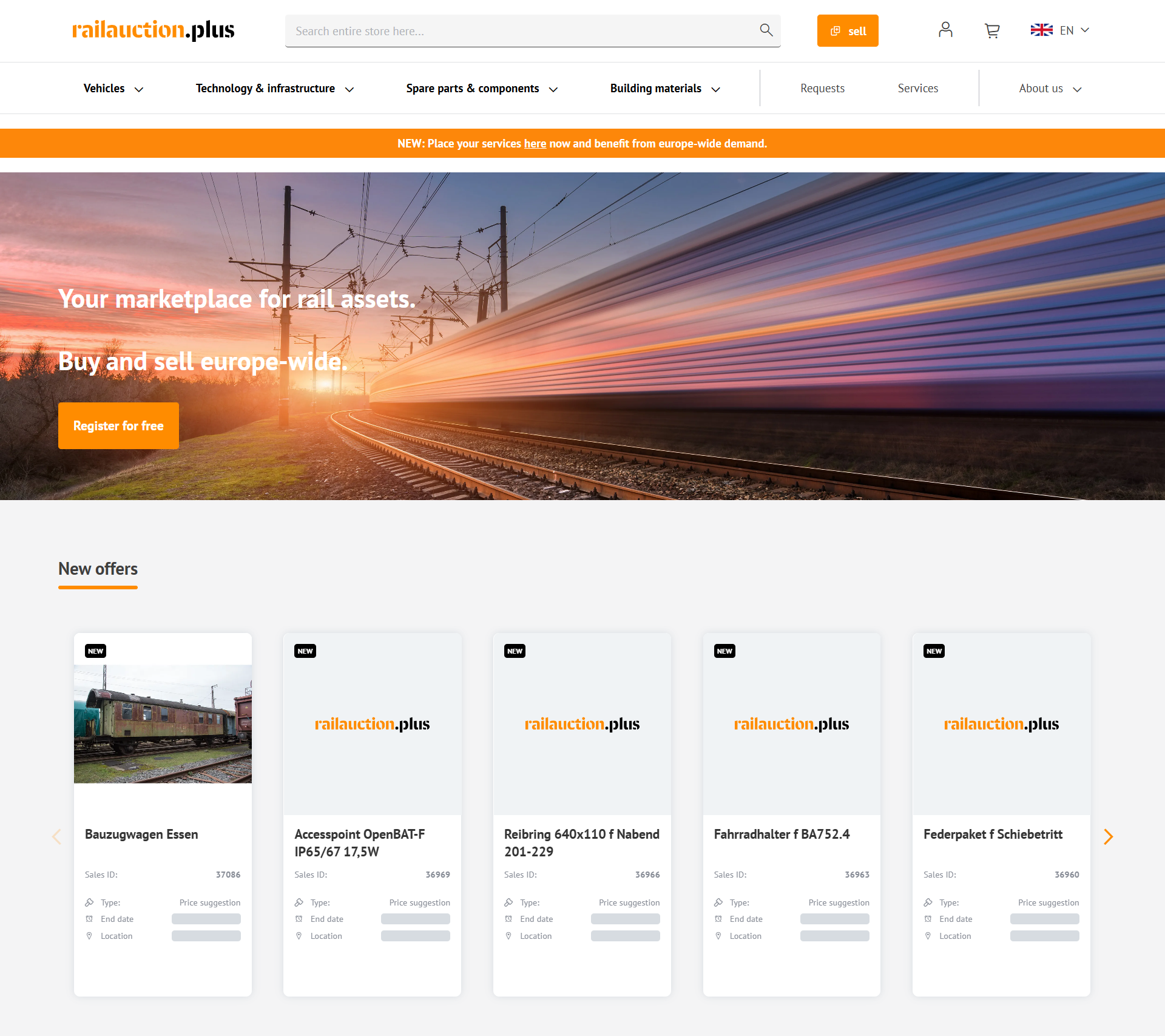Expand the About us menu
The width and height of the screenshot is (1165, 1036).
[x=1050, y=89]
